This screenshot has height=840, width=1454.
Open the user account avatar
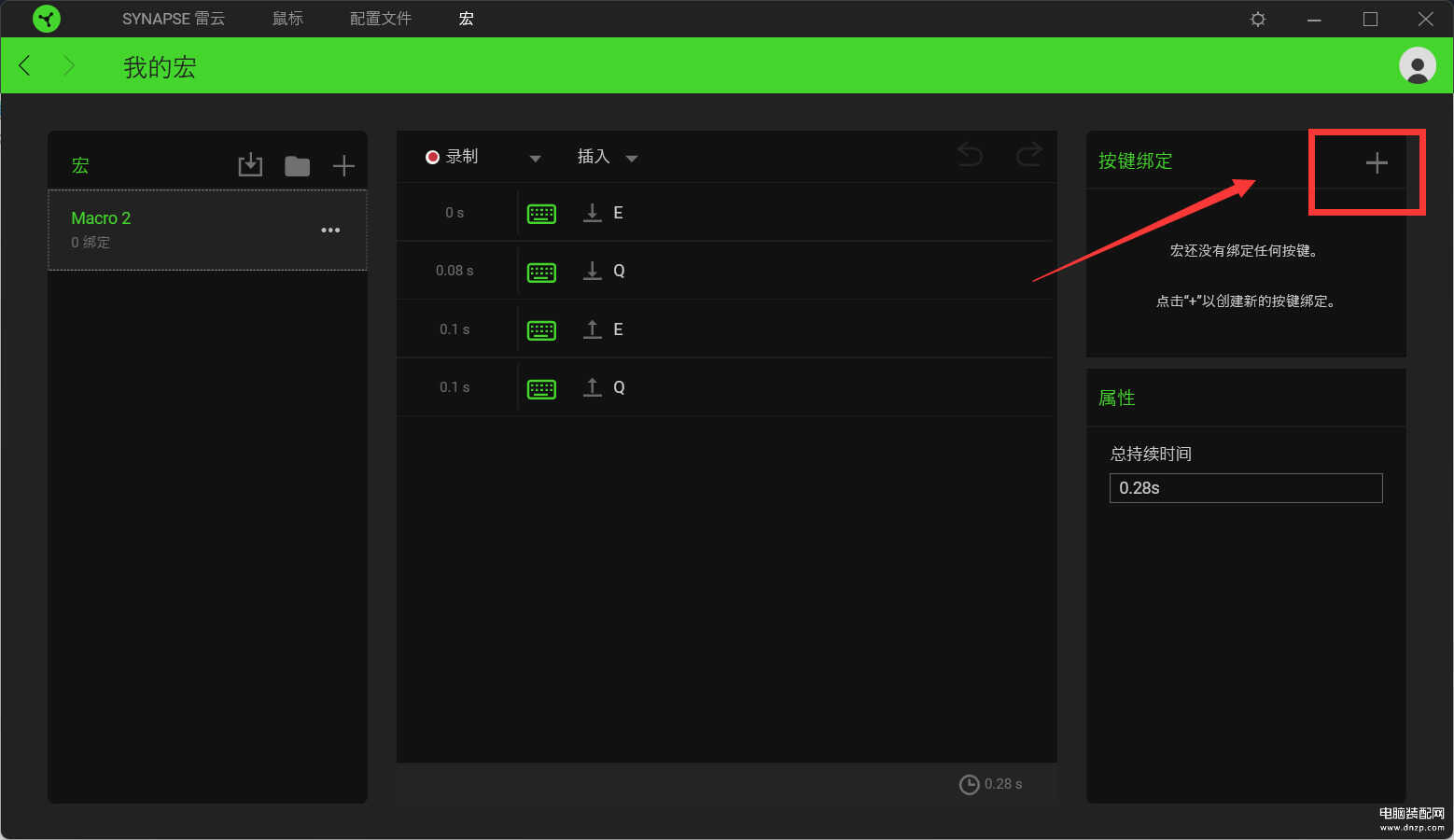click(x=1417, y=65)
